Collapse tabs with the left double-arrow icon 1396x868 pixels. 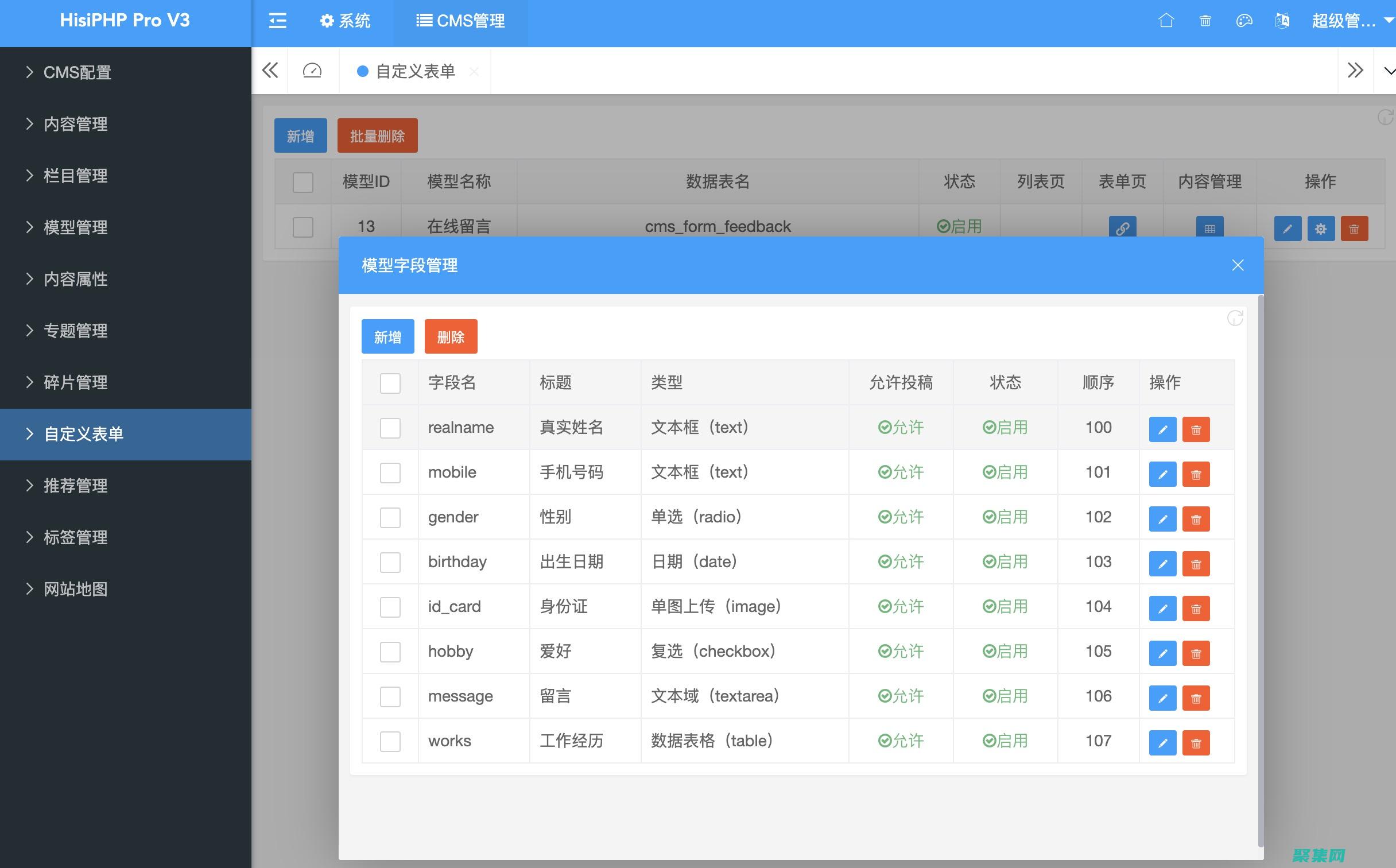coord(270,70)
